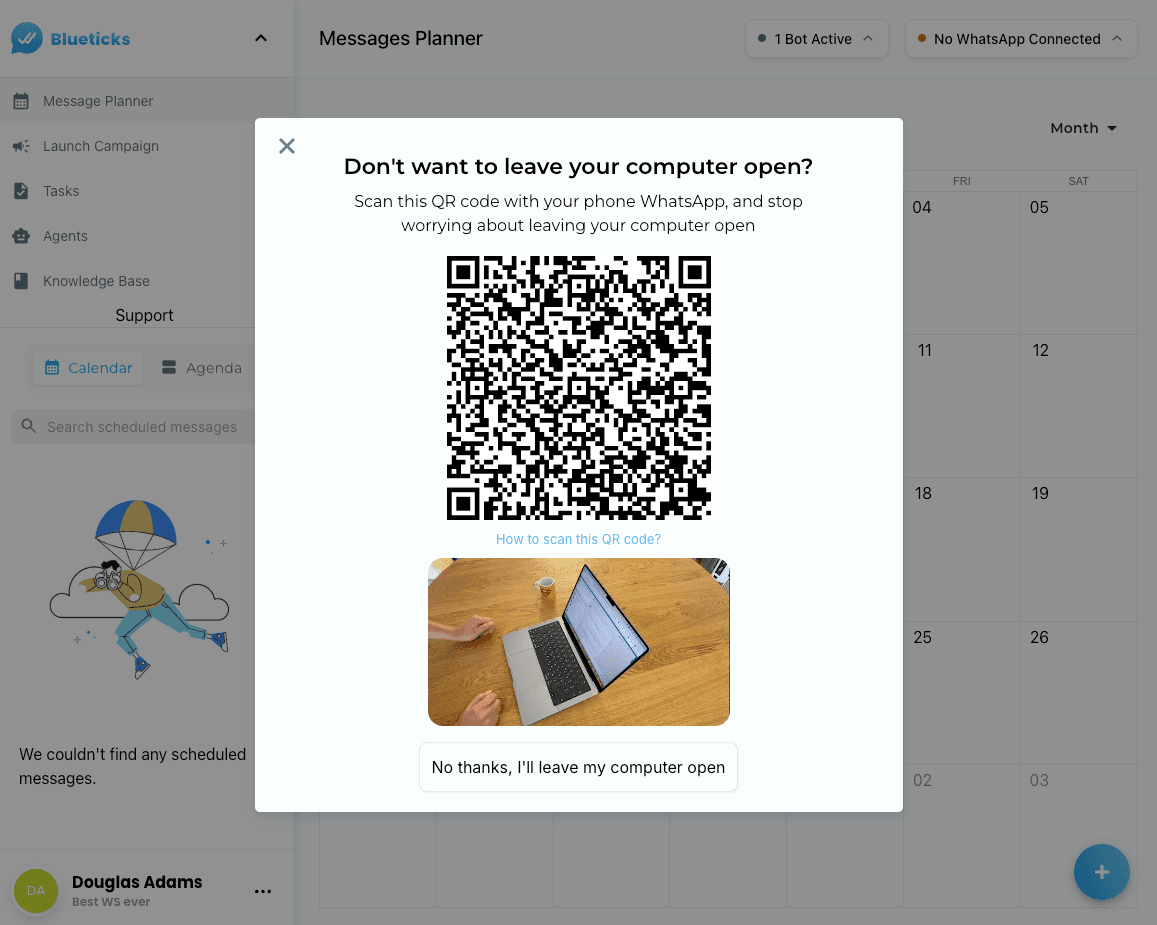Click the blue plus floating button
1157x925 pixels.
[x=1101, y=872]
